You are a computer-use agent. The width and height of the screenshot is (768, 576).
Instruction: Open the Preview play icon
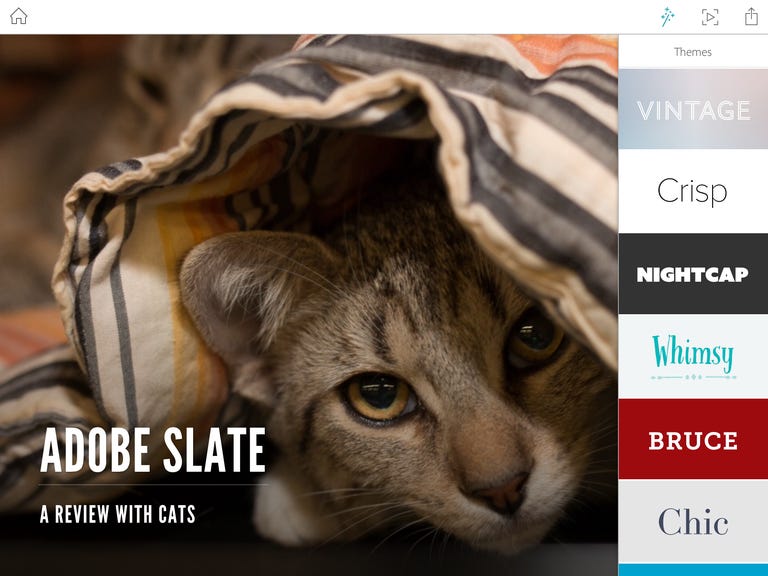click(x=710, y=17)
